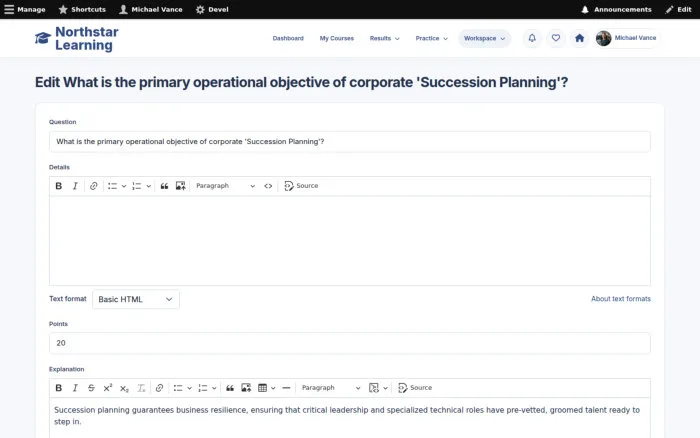
Task: Open the Devel toolbar menu
Action: 212,9
